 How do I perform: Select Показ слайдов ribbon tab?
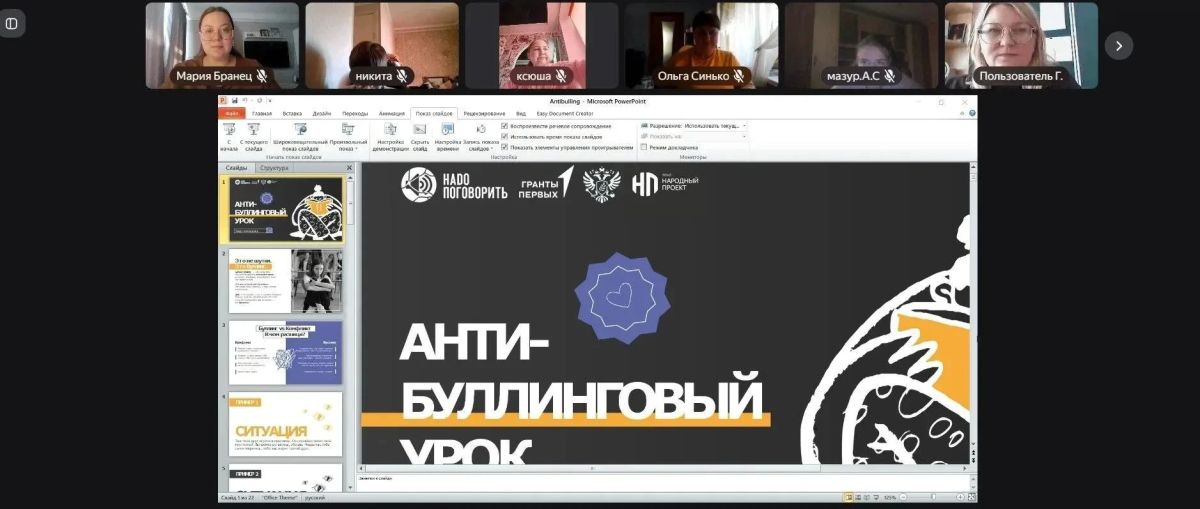[434, 113]
